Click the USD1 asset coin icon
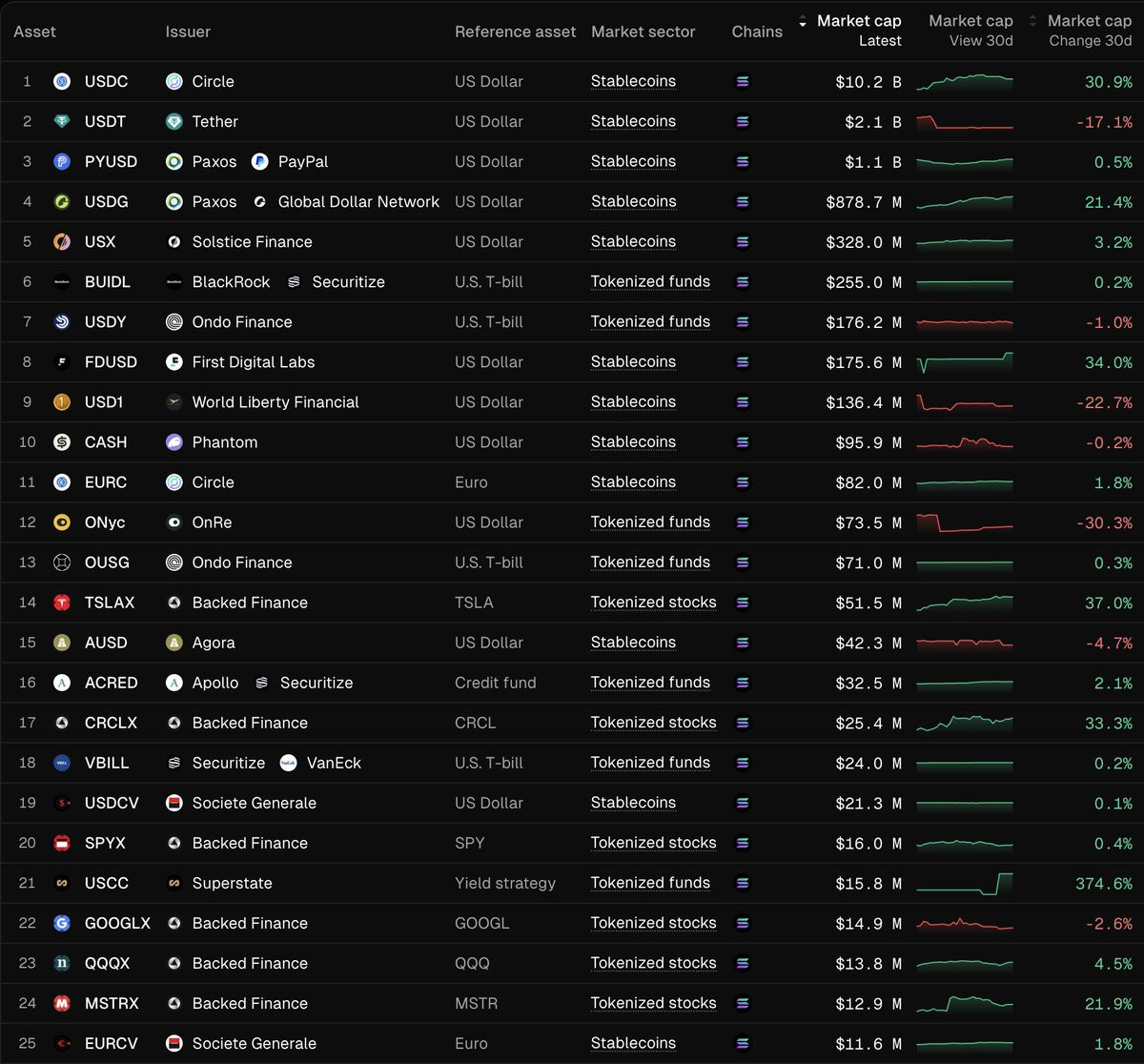Image resolution: width=1144 pixels, height=1064 pixels. coord(62,402)
